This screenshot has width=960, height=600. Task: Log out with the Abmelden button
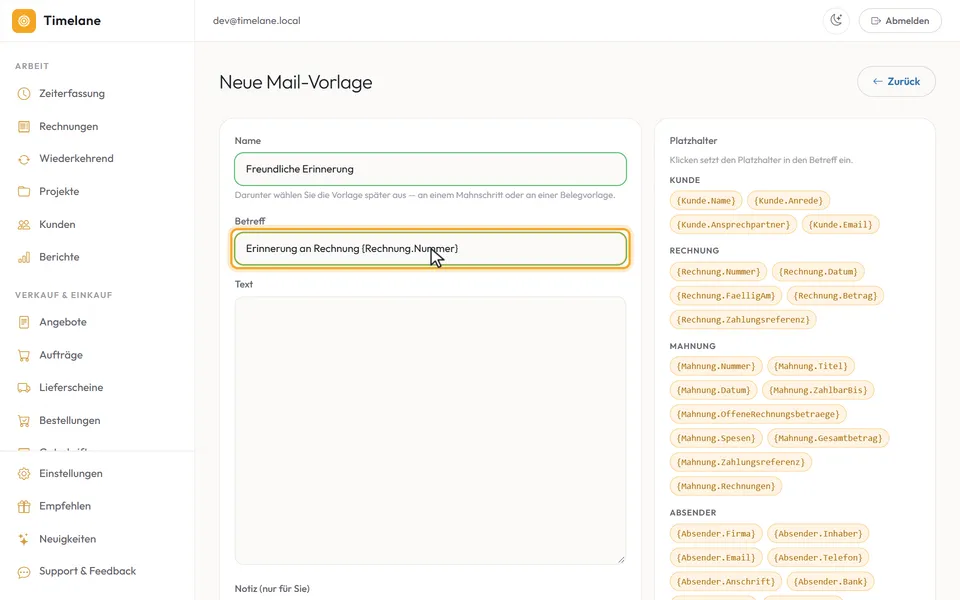point(900,21)
